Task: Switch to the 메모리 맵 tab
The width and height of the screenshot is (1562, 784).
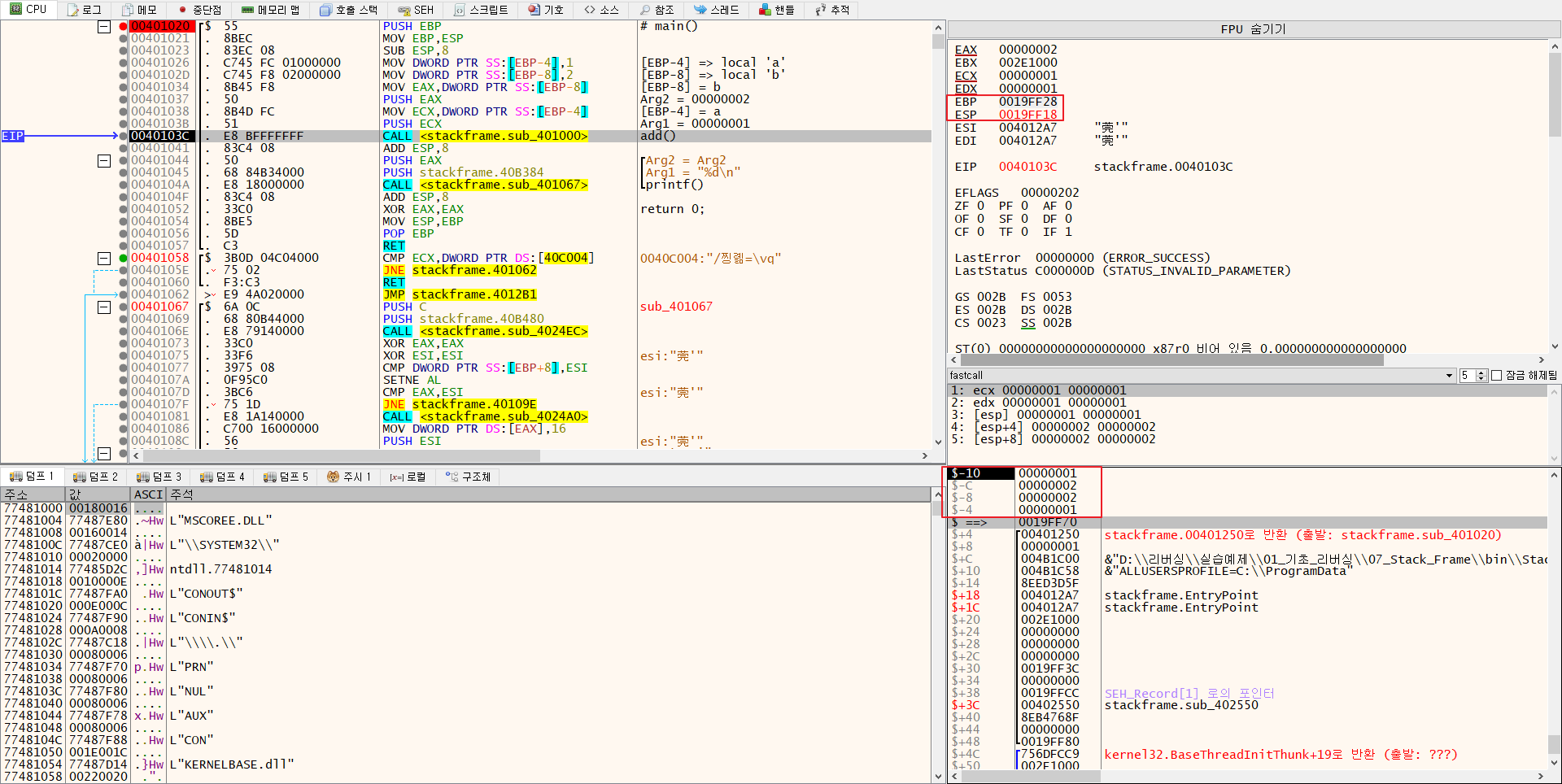Action: click(x=271, y=10)
